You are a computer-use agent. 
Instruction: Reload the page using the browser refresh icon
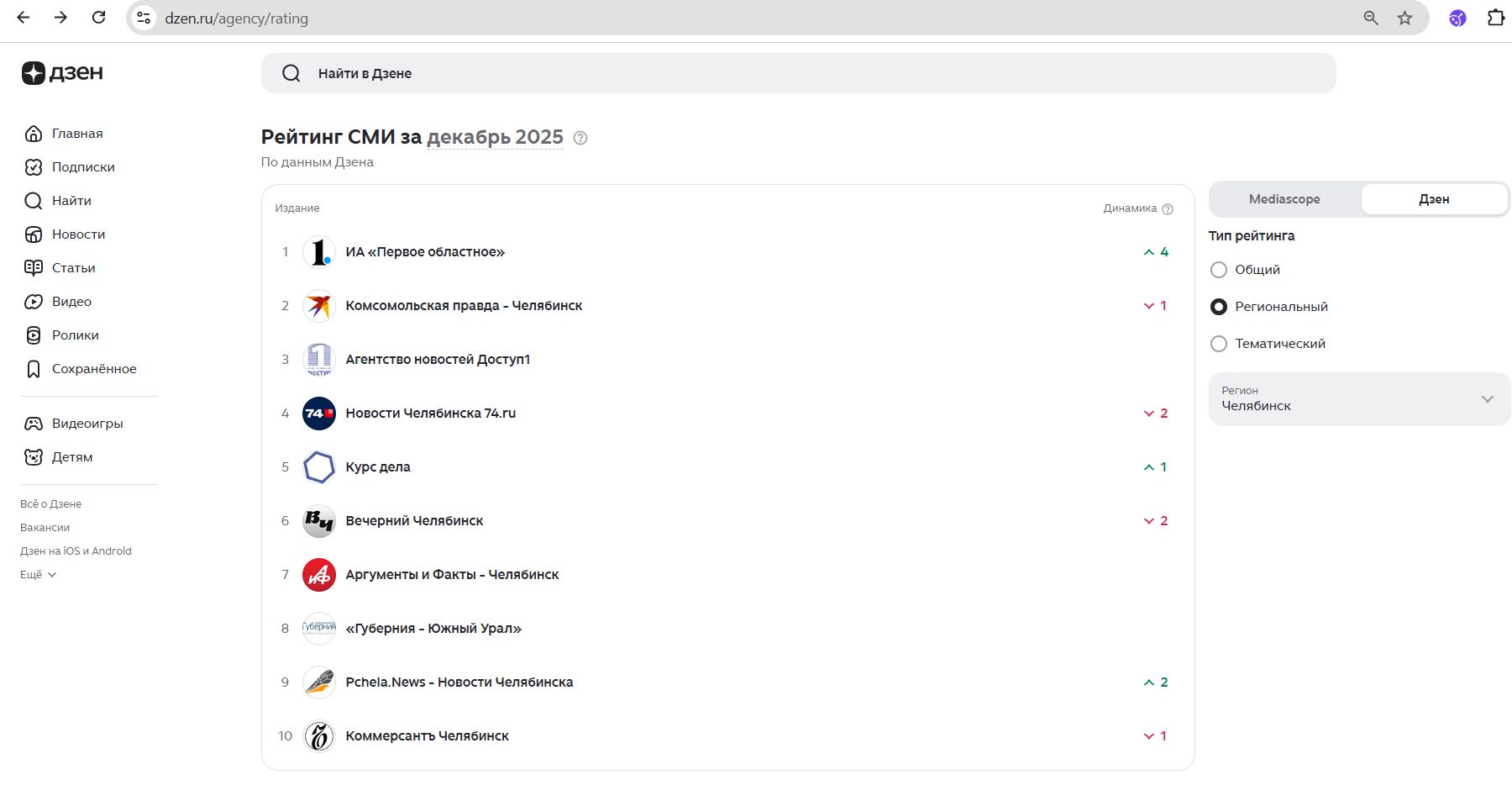click(x=98, y=18)
